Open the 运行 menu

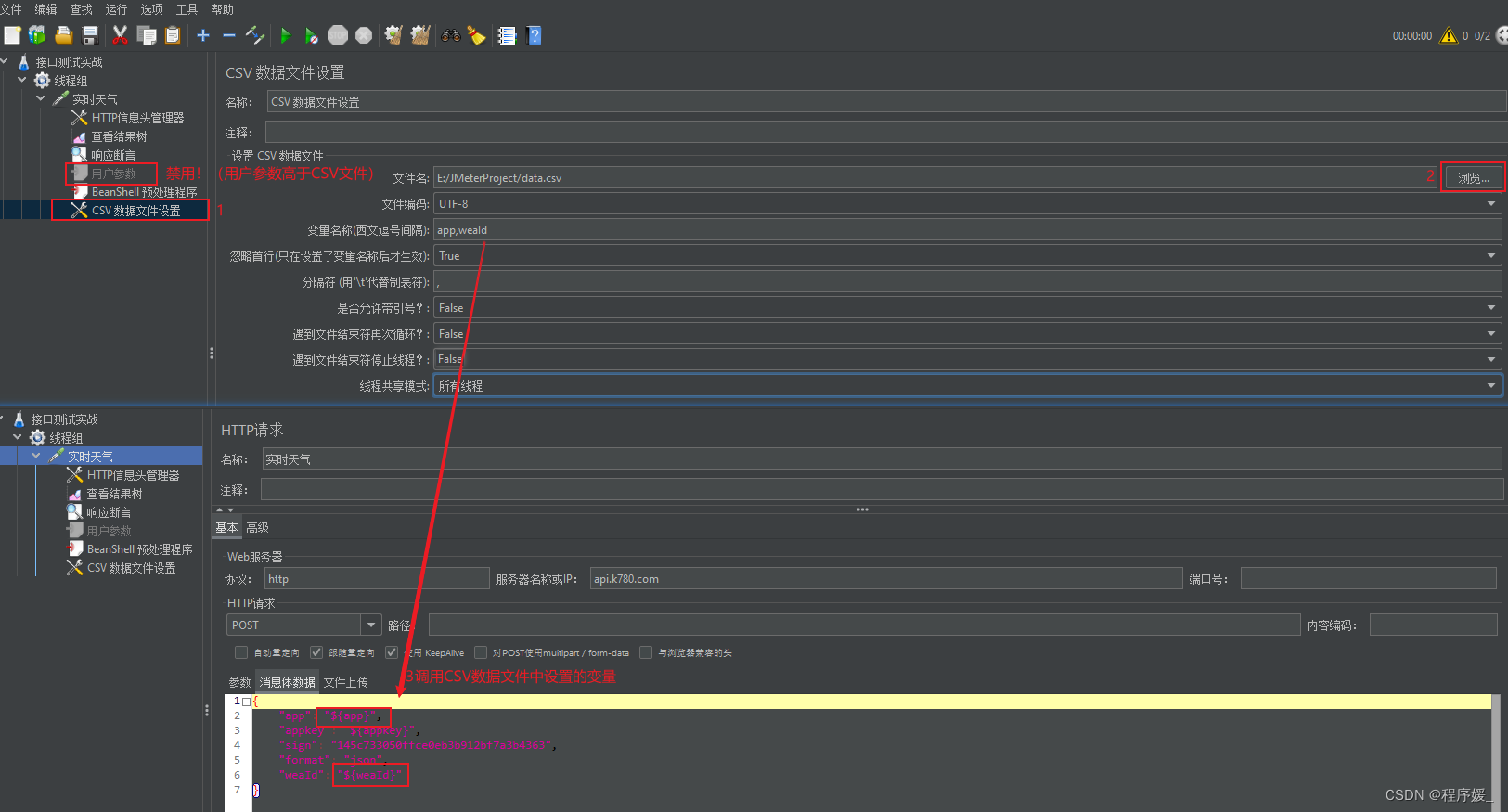tap(116, 9)
